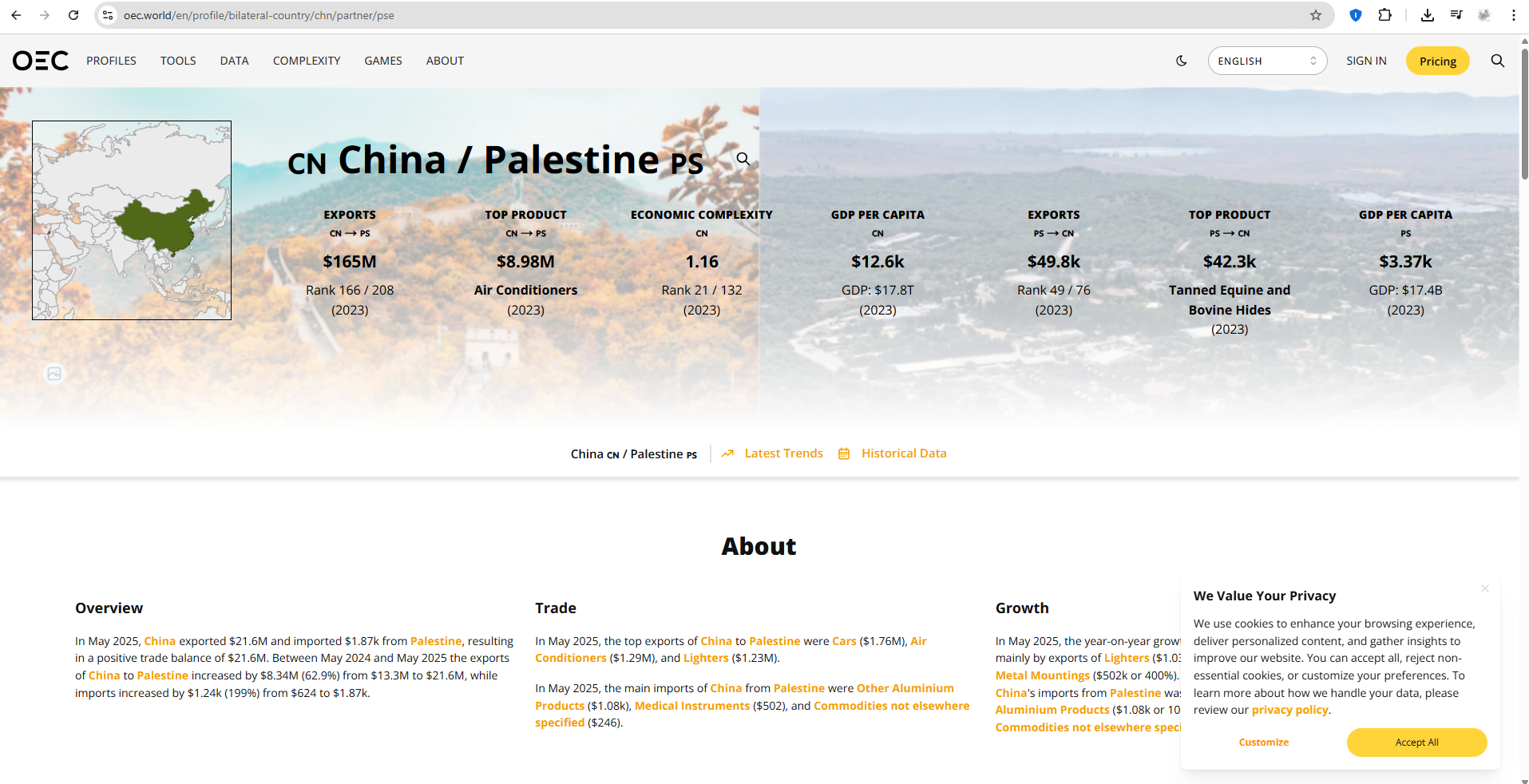This screenshot has width=1529, height=784.
Task: Click the browser forward arrow
Action: pos(45,15)
